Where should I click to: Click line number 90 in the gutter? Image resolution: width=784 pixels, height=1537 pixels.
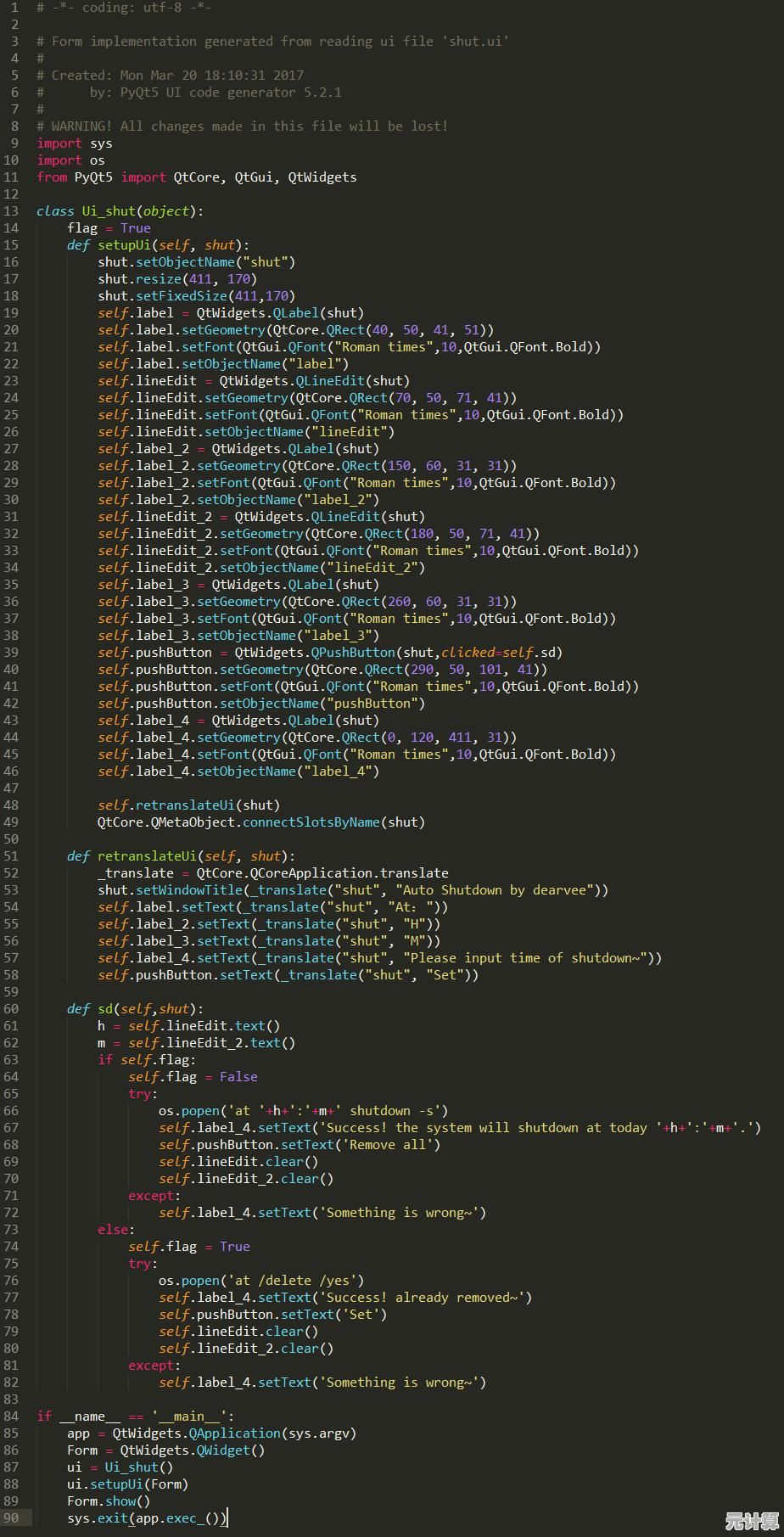pyautogui.click(x=11, y=1518)
